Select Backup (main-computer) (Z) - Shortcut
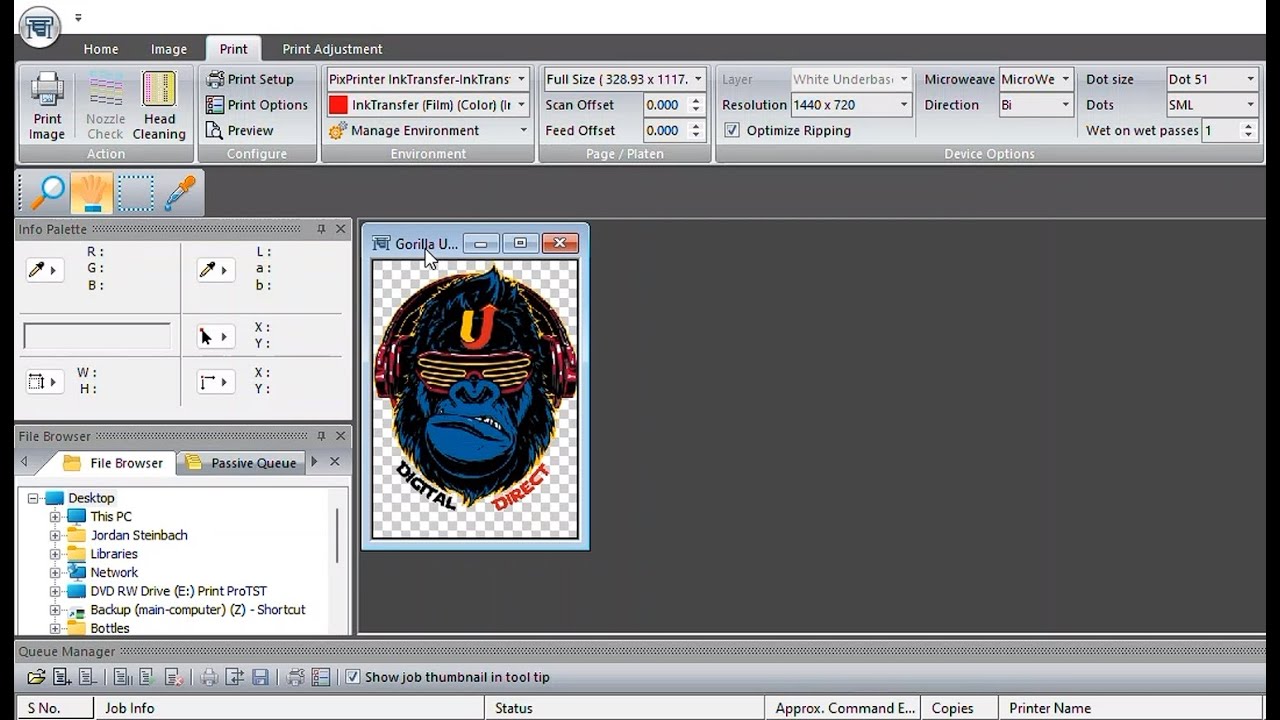1280x720 pixels. coord(198,610)
